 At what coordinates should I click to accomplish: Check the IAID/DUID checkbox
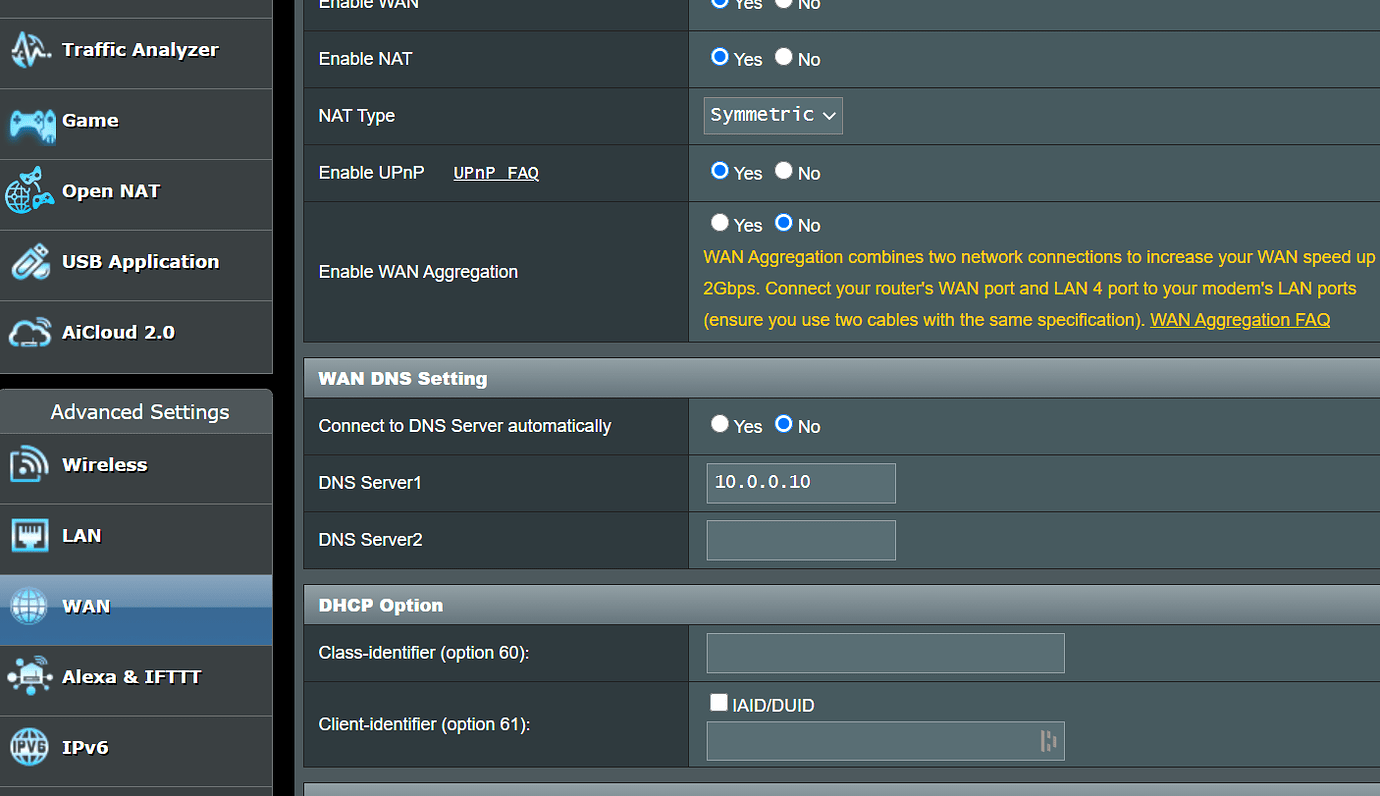pyautogui.click(x=719, y=702)
